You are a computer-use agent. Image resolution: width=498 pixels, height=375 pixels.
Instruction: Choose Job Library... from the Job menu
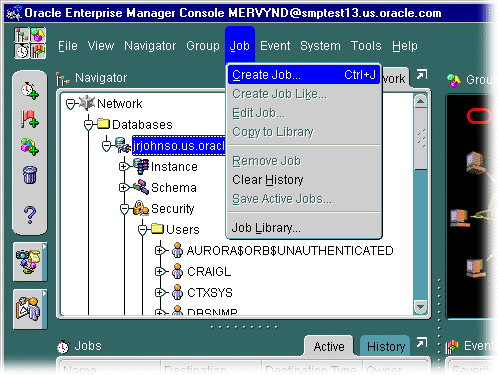coord(304,228)
